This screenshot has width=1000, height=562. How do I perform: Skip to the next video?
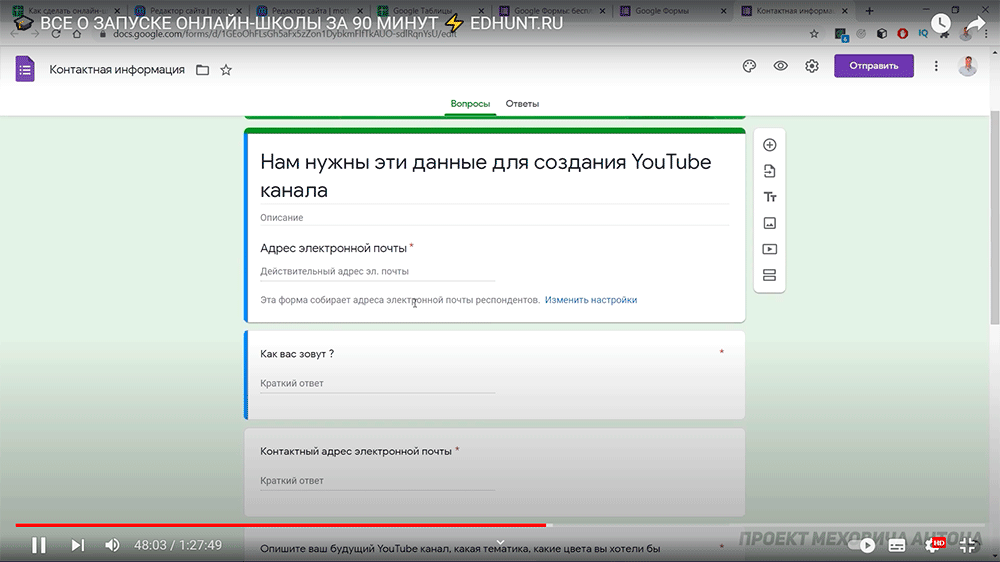point(77,545)
